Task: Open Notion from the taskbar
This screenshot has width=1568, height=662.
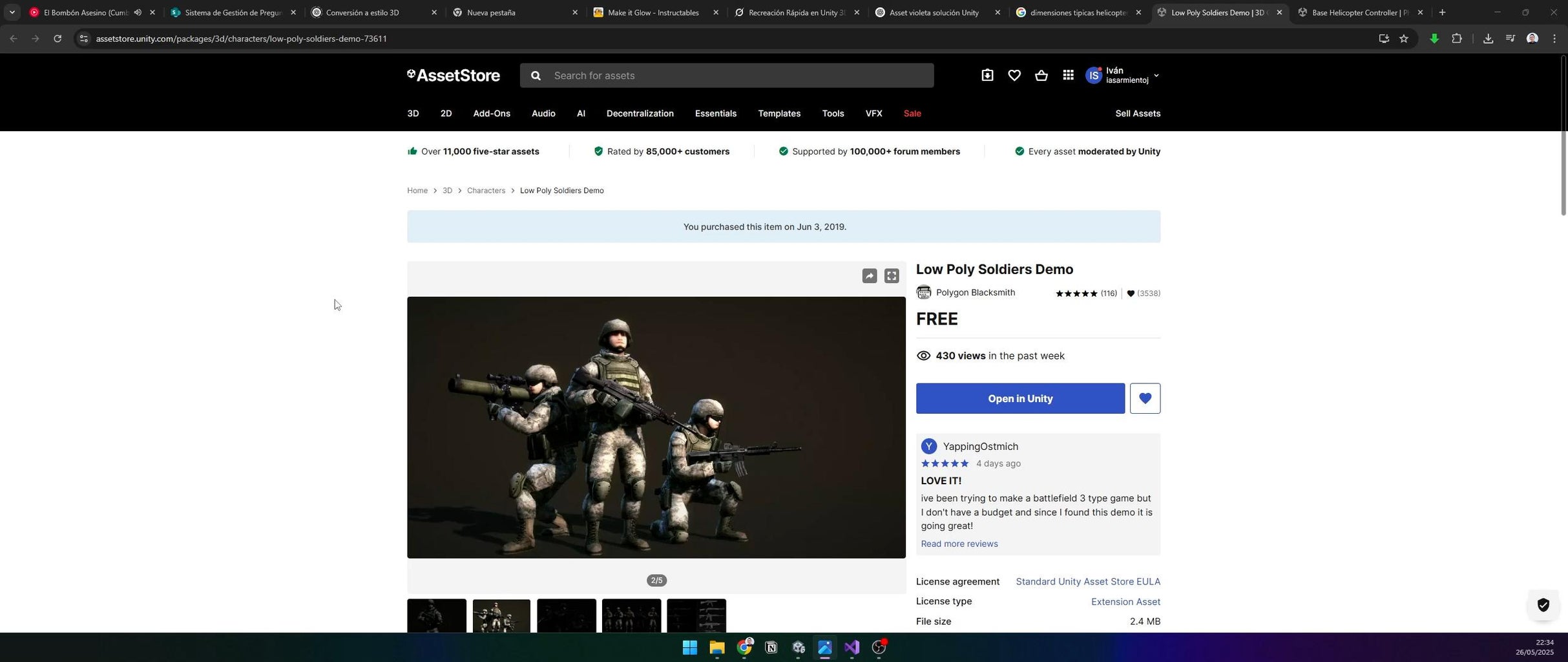Action: pos(771,647)
